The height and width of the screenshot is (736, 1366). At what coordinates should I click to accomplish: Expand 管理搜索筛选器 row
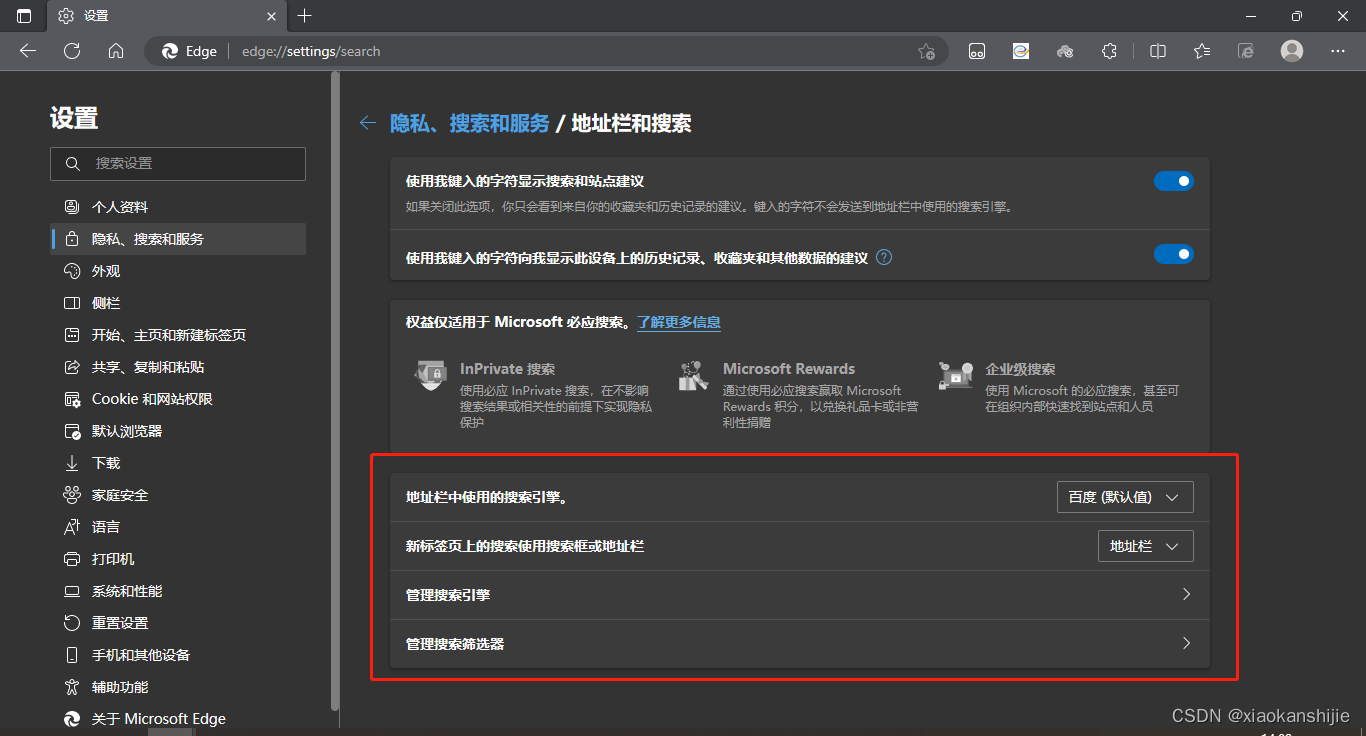click(x=800, y=644)
